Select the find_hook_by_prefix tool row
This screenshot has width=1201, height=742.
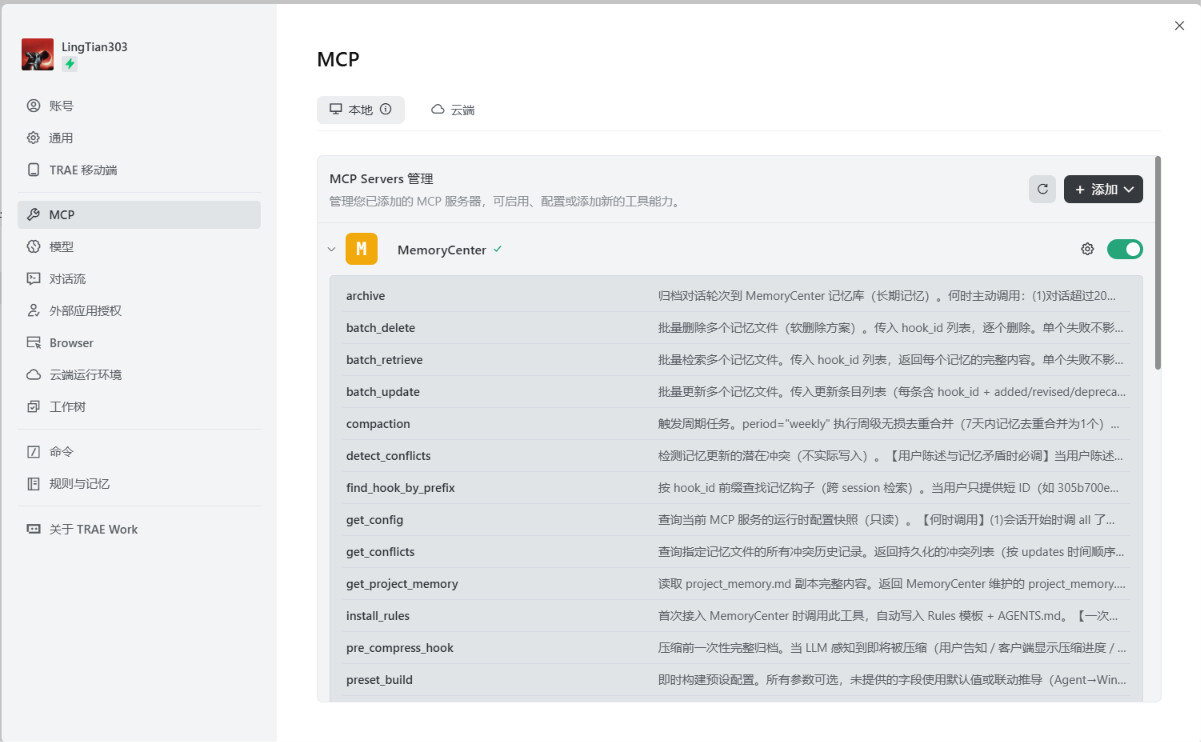coord(736,488)
